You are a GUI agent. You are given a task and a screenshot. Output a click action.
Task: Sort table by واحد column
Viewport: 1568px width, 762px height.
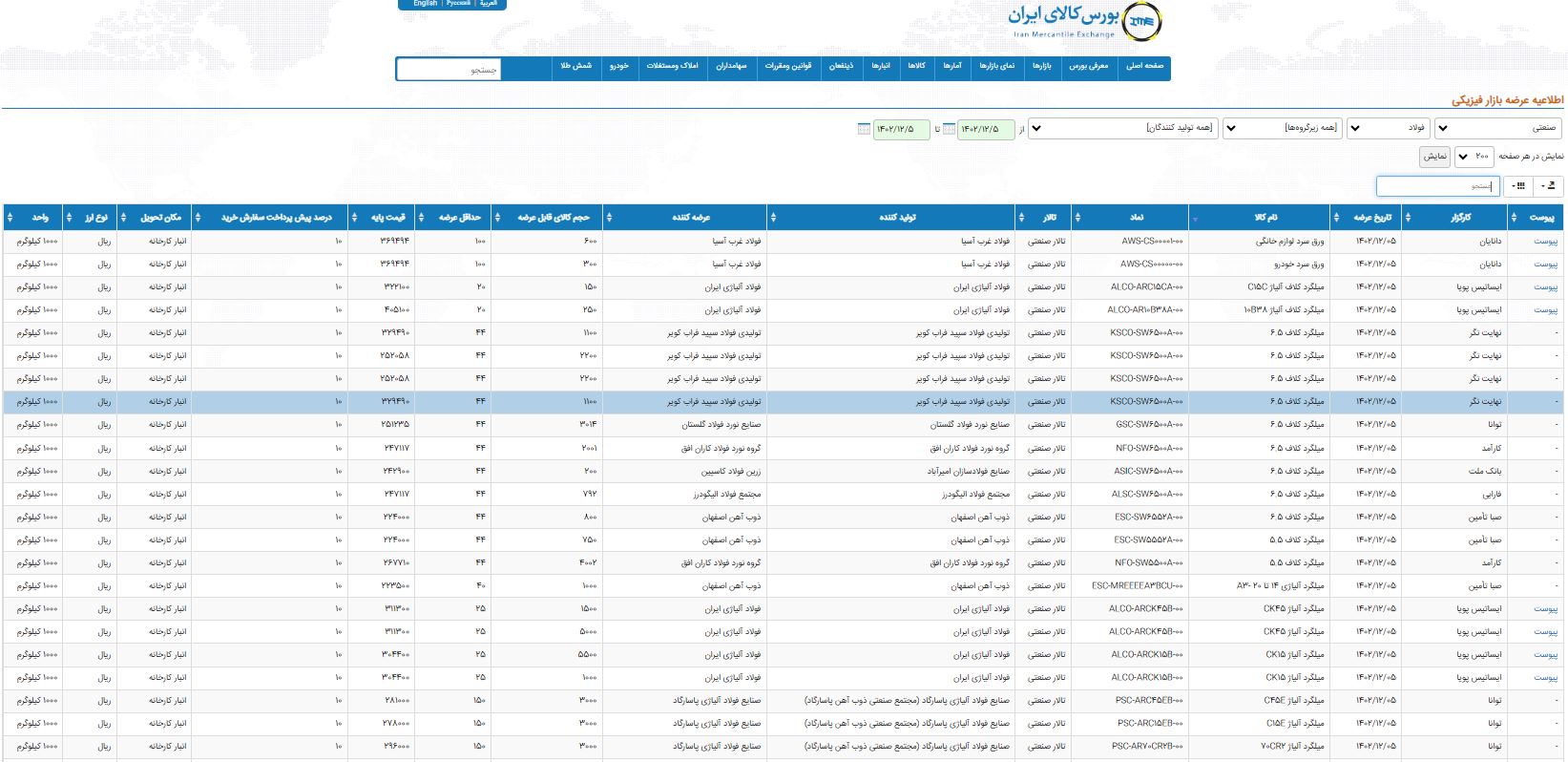point(33,218)
